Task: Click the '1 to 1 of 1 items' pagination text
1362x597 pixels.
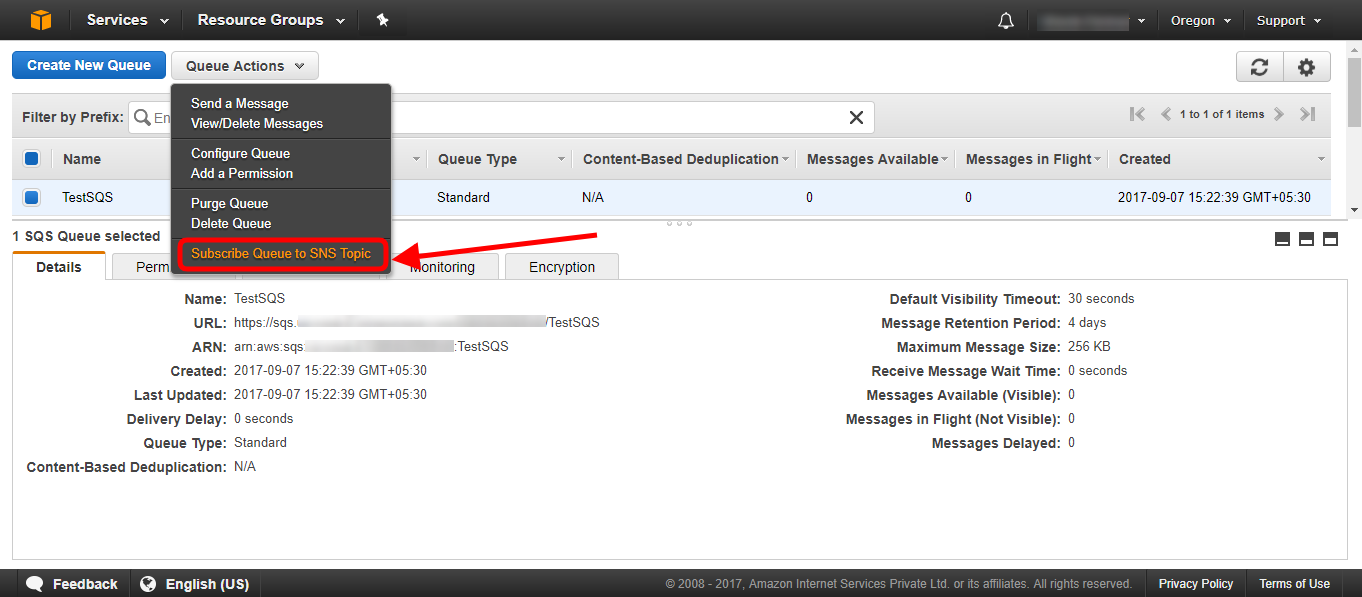Action: 1222,115
